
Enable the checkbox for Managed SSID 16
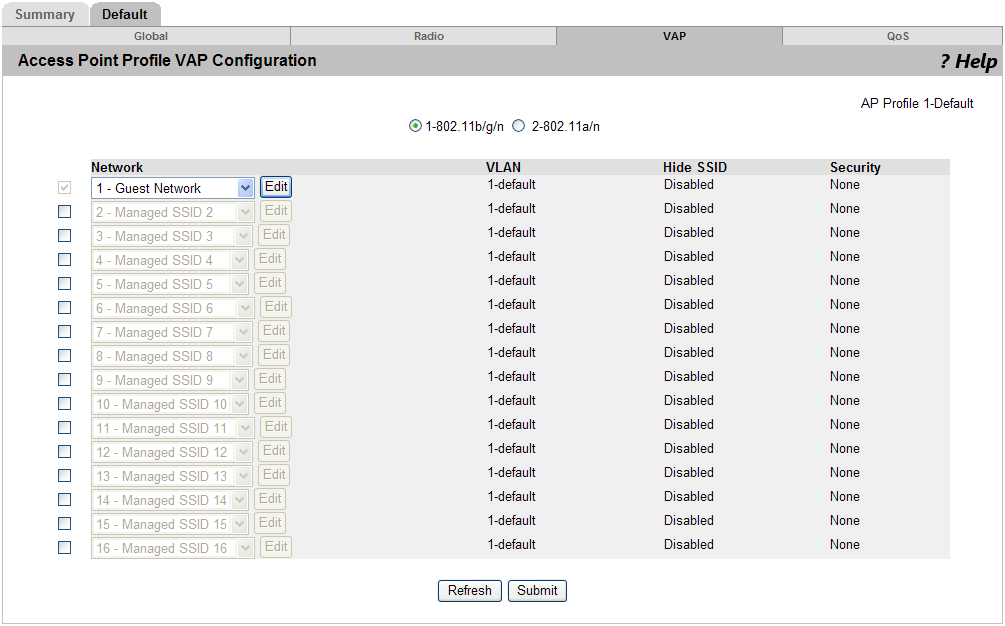coord(65,547)
